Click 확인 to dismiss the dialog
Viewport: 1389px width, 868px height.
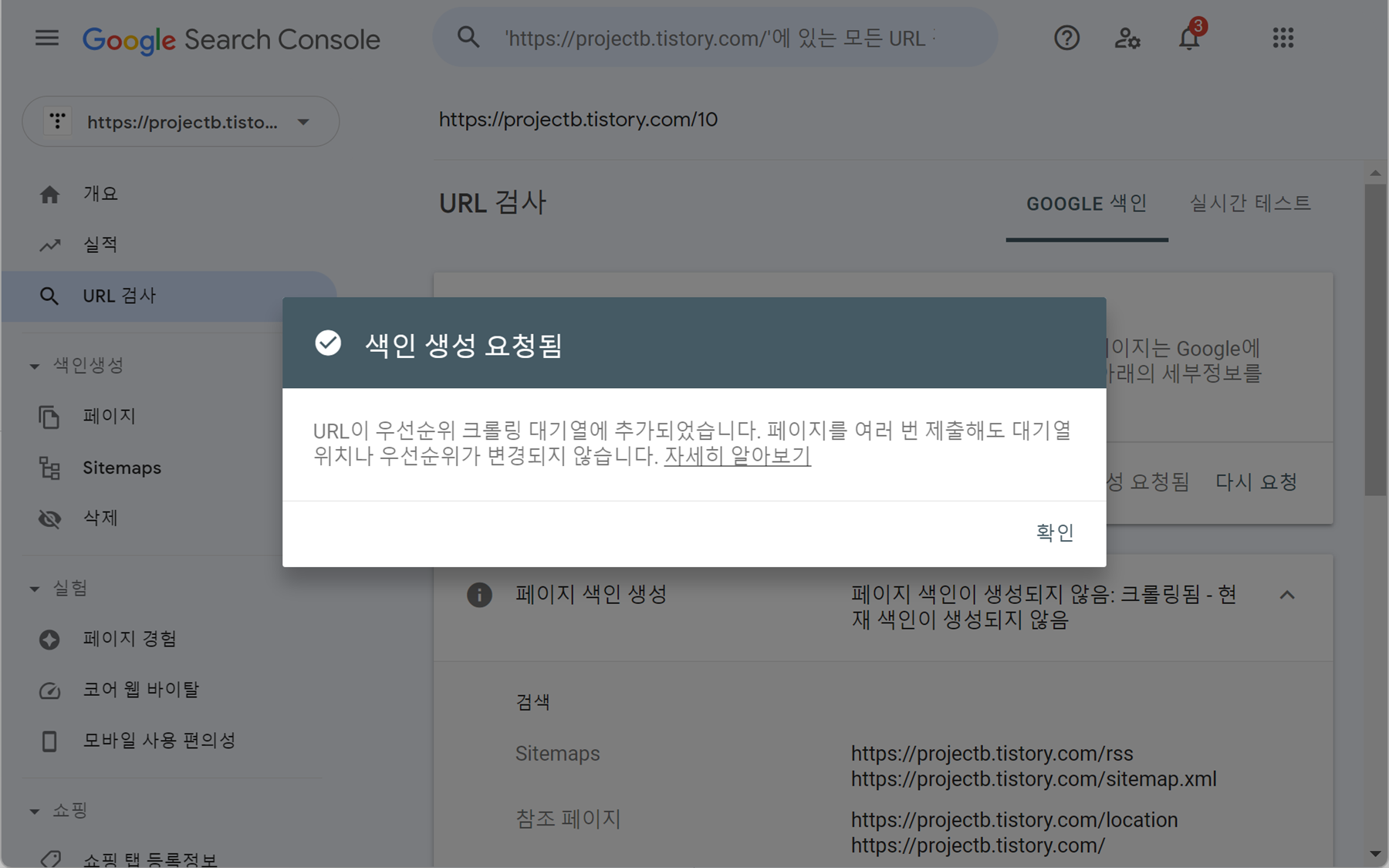point(1055,533)
